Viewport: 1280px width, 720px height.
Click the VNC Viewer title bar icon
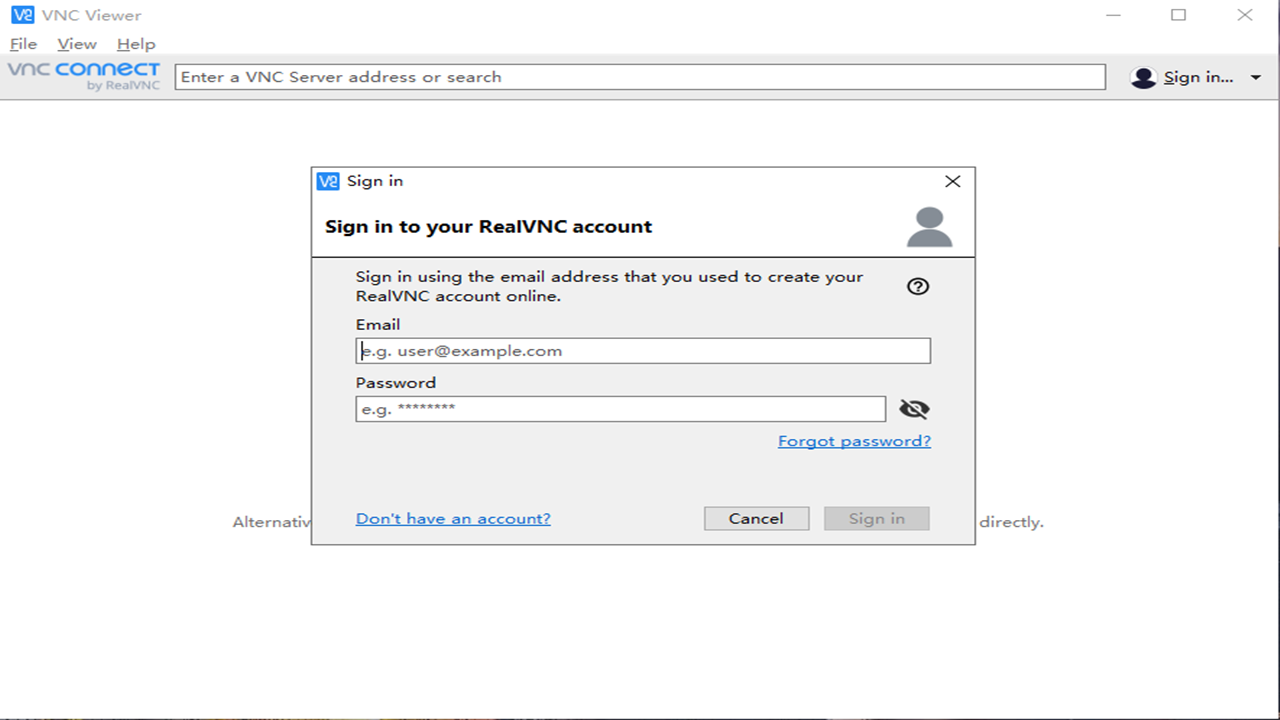pos(22,15)
